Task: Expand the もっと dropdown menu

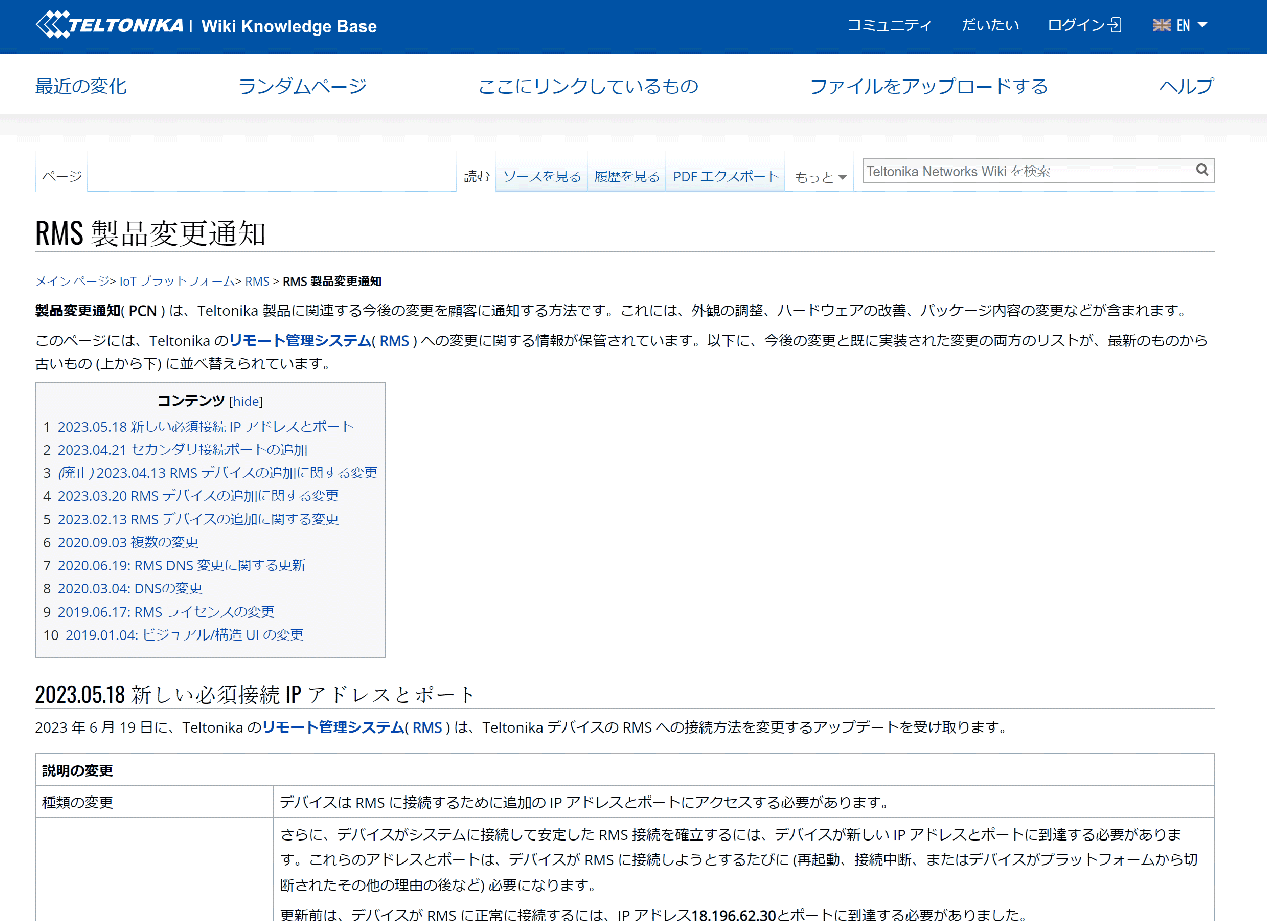Action: [x=821, y=177]
